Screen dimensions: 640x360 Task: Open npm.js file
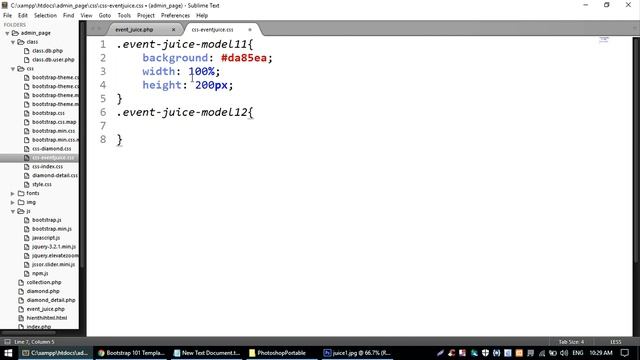(x=40, y=273)
